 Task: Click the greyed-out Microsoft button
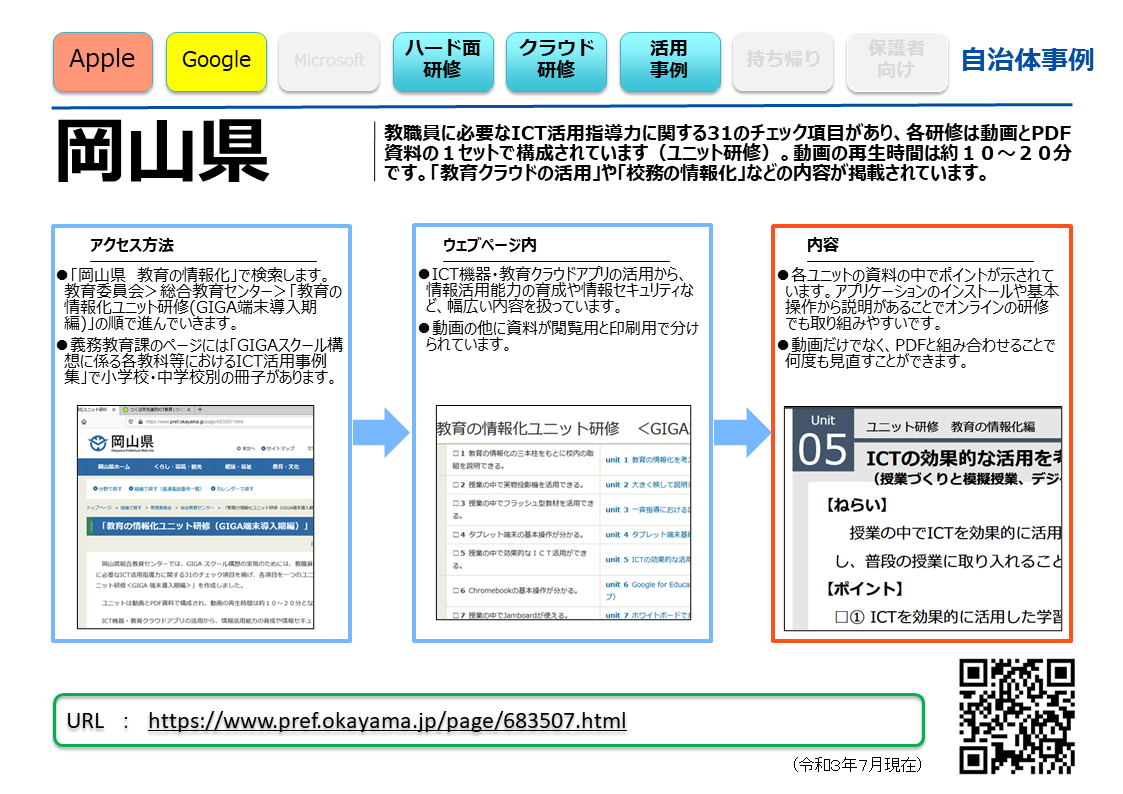pos(329,61)
